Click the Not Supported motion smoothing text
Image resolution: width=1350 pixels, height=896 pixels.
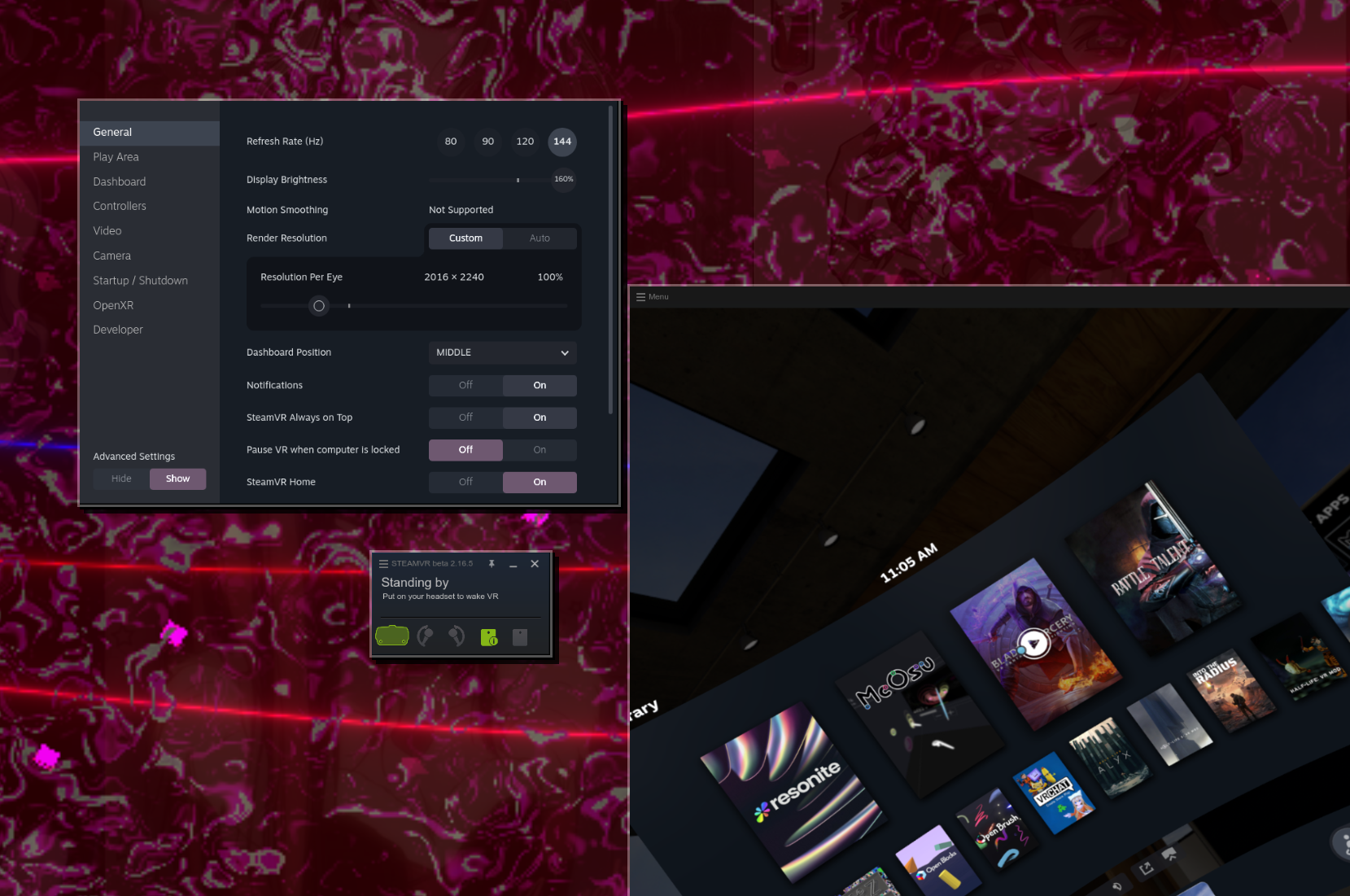click(x=461, y=210)
